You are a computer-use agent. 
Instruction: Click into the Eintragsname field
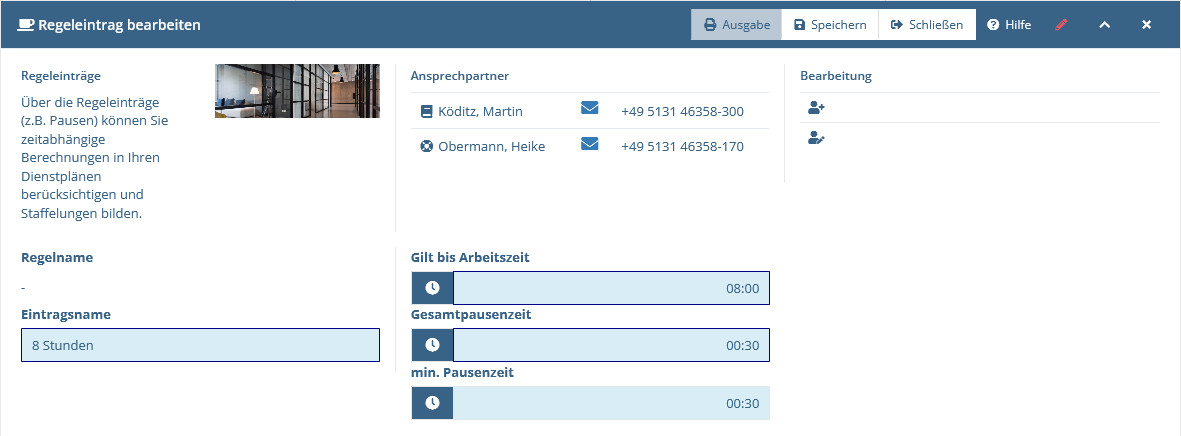coord(200,346)
